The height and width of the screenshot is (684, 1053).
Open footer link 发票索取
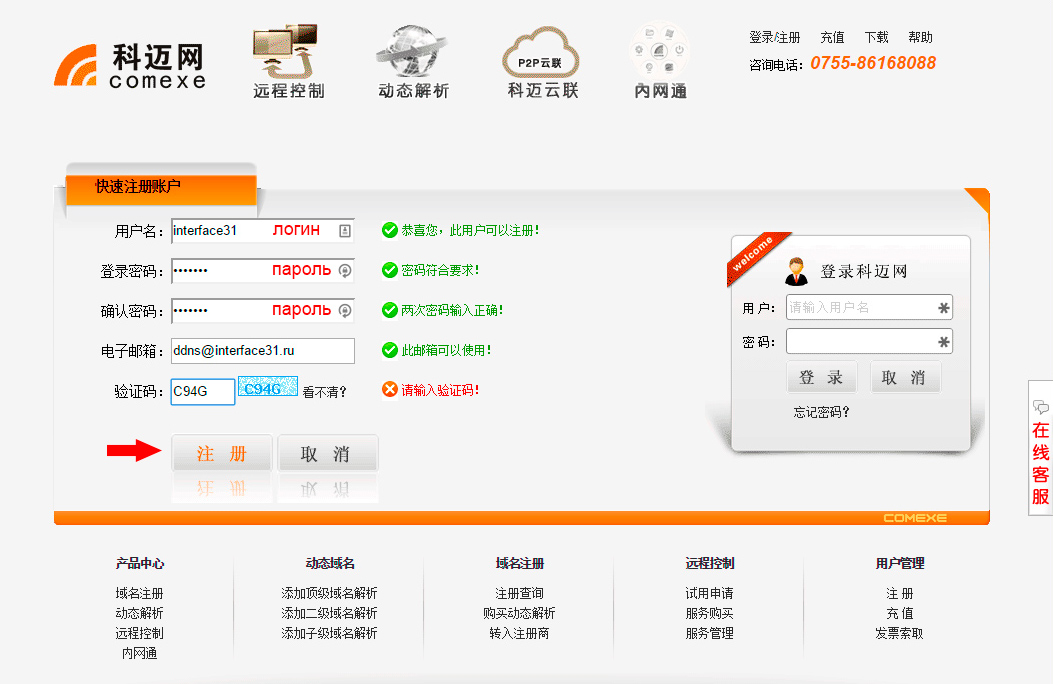coord(899,633)
